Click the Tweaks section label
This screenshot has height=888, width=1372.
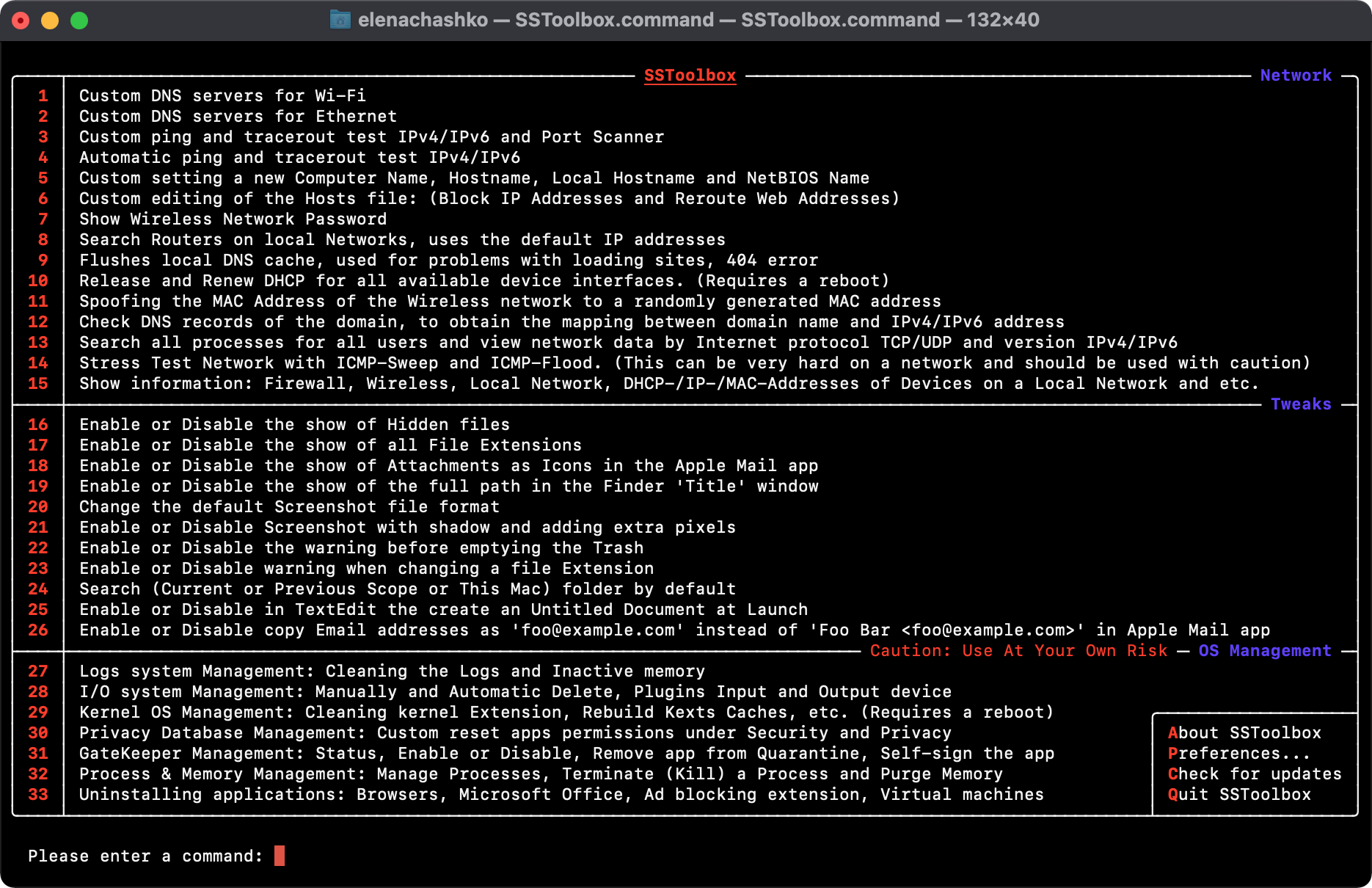(1301, 404)
